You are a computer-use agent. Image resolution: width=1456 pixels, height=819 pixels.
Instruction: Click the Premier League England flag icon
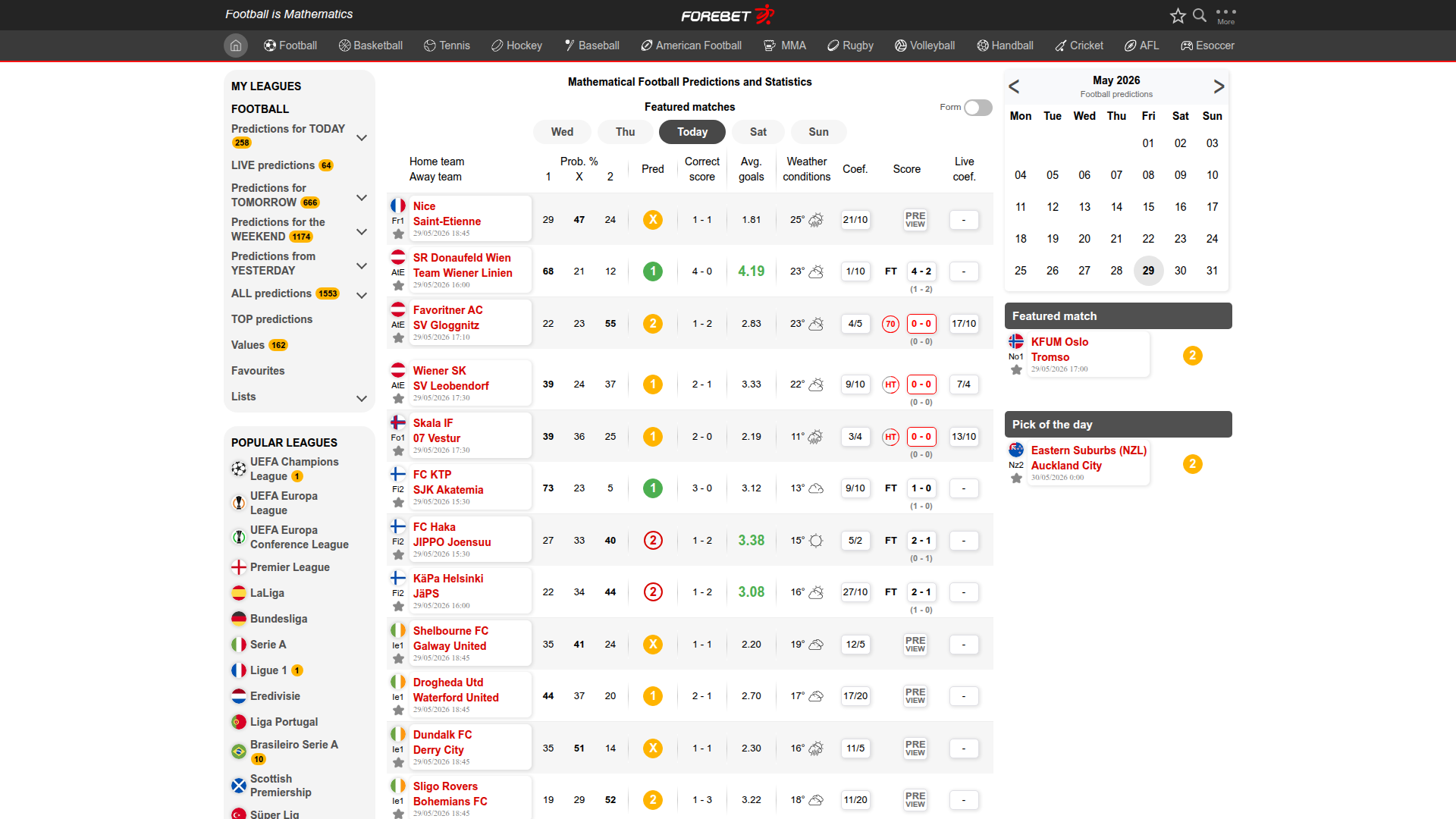coord(239,567)
